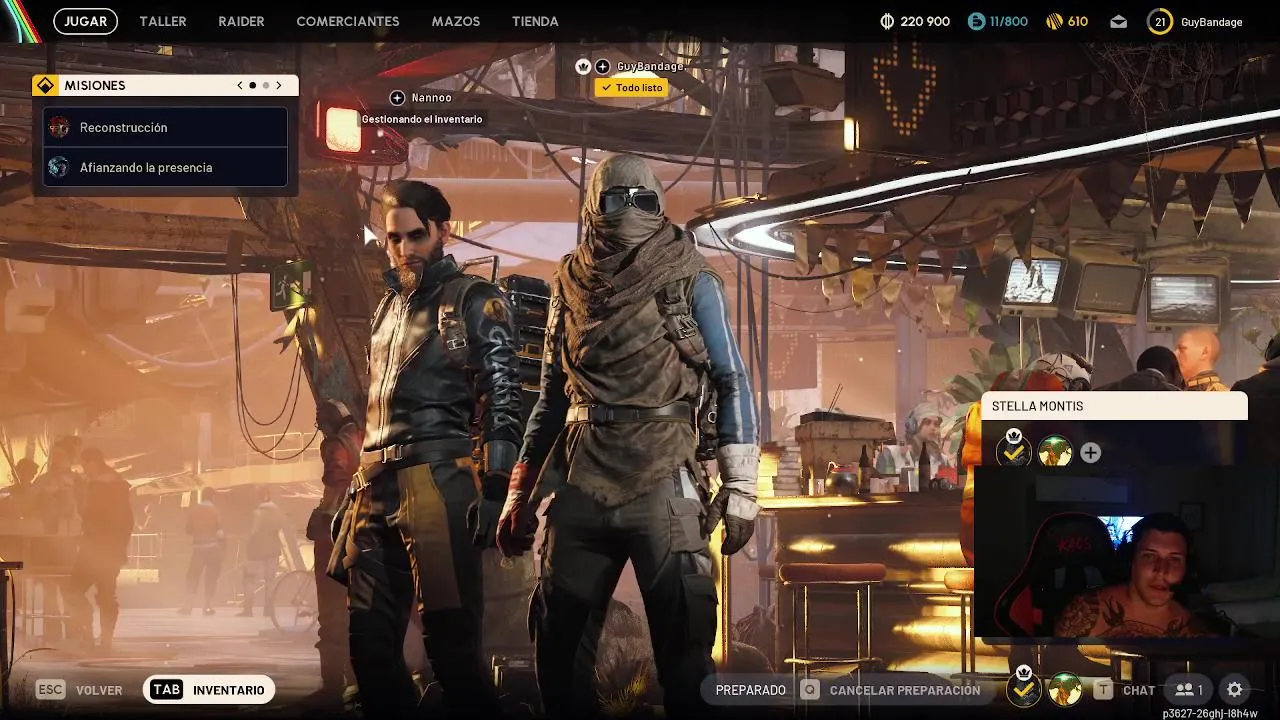Click the checked leader avatar in Stella Montis panel
Image resolution: width=1280 pixels, height=720 pixels.
[1014, 451]
